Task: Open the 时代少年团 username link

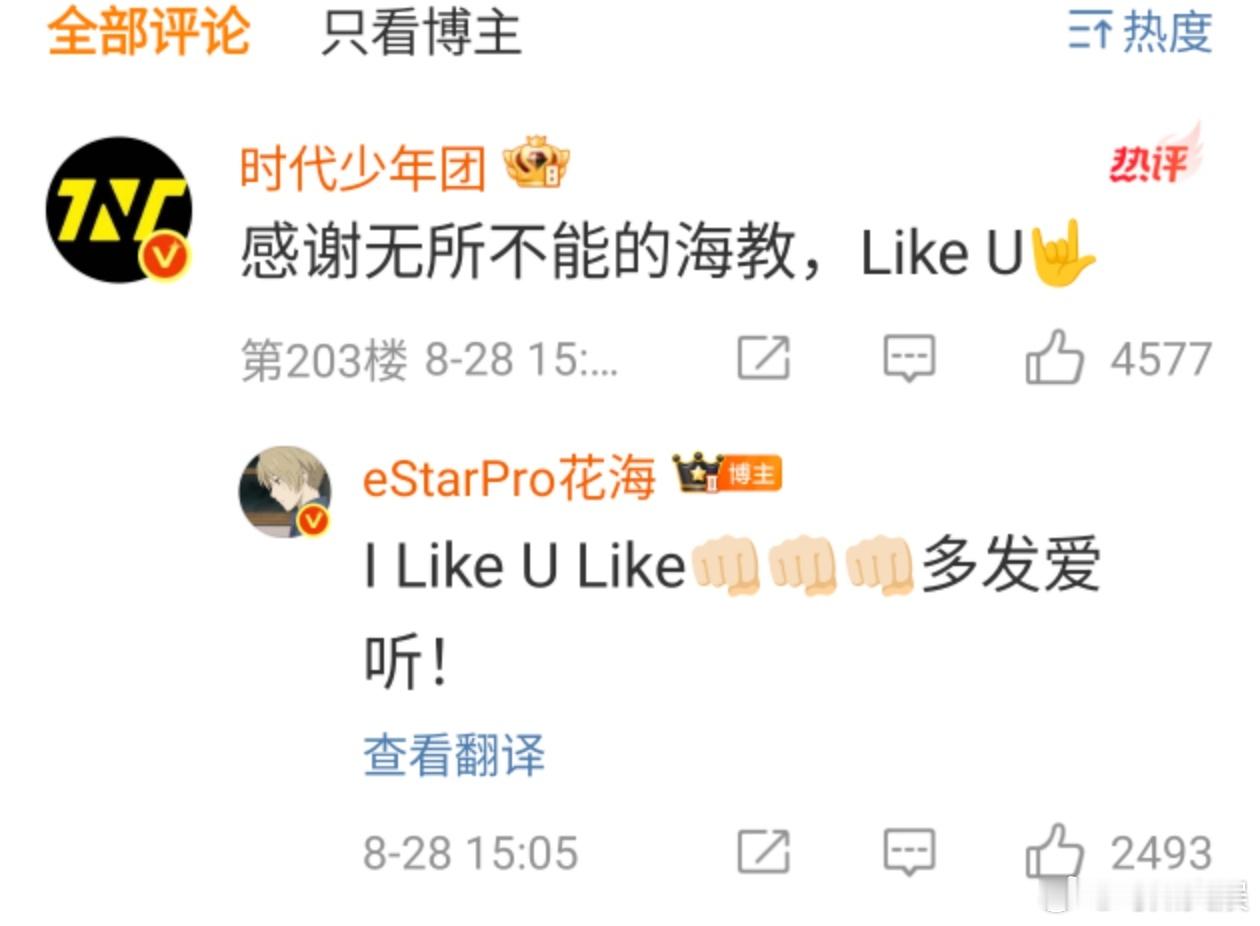Action: tap(363, 167)
